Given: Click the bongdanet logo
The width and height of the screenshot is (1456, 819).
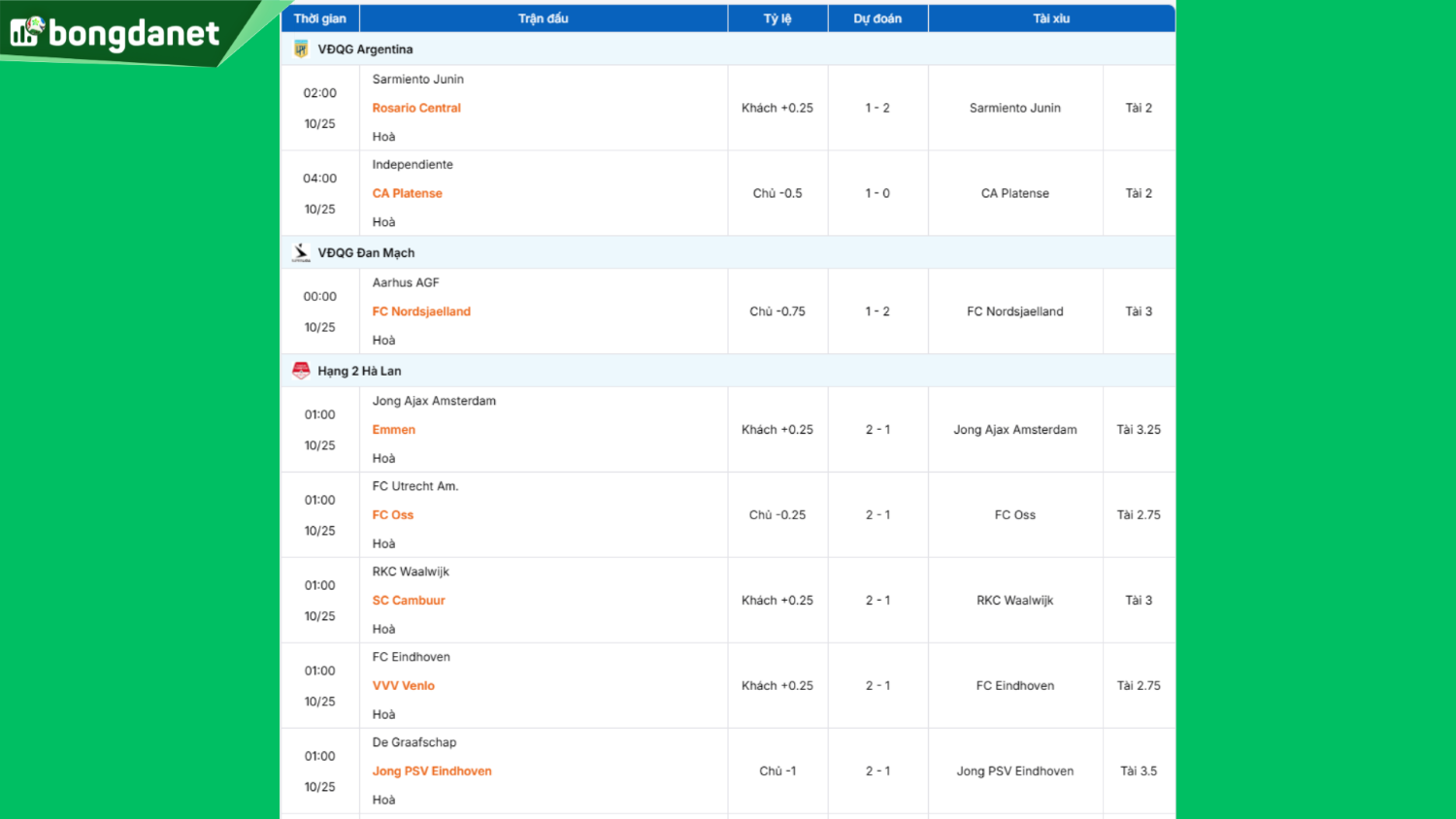Looking at the screenshot, I should pyautogui.click(x=115, y=33).
